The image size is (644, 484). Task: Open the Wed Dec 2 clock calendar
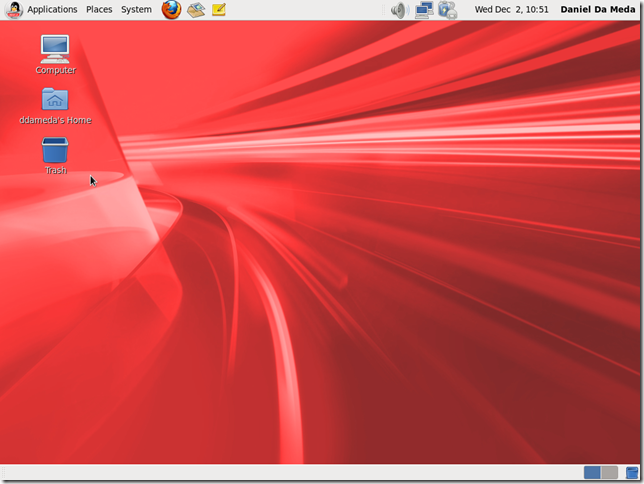[511, 9]
